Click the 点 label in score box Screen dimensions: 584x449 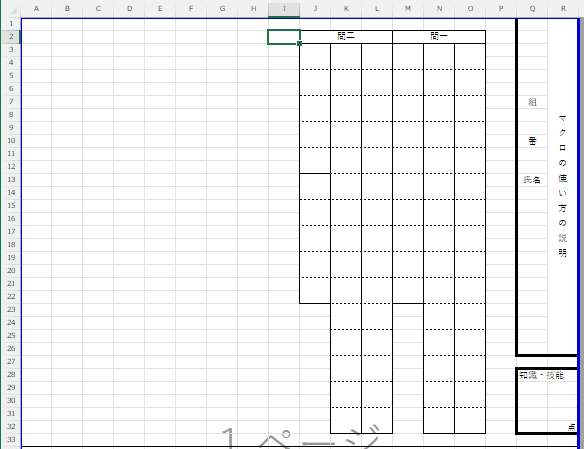click(571, 427)
